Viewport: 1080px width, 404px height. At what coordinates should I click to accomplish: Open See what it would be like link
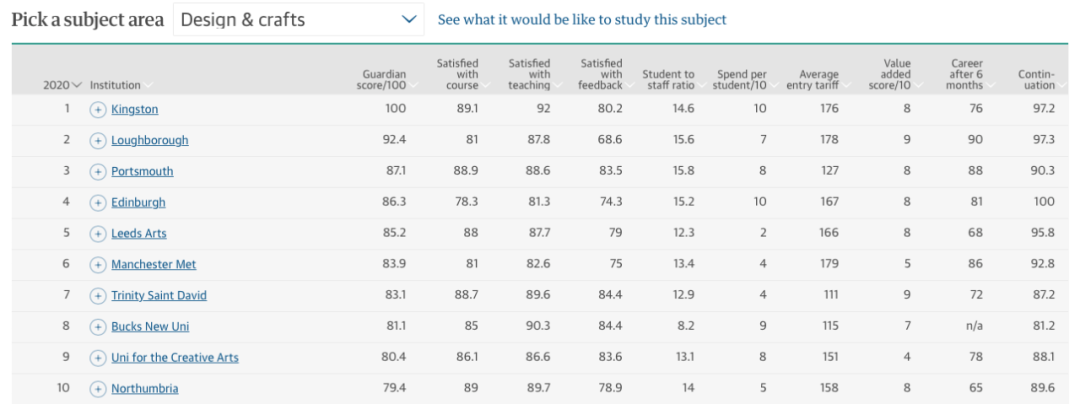click(582, 20)
